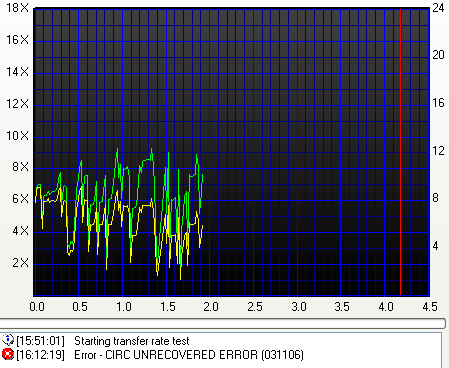Click the 10X label on speed axis

click(17, 136)
